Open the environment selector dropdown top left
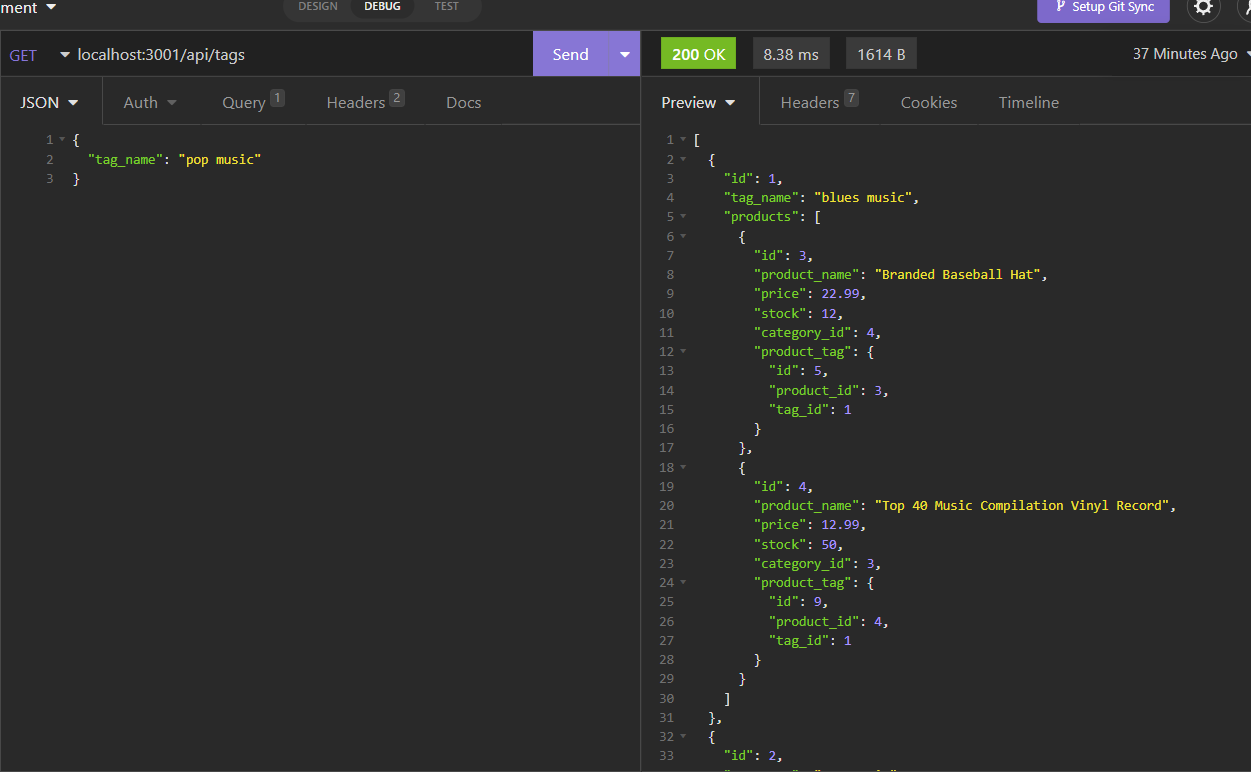Image resolution: width=1251 pixels, height=772 pixels. pyautogui.click(x=27, y=7)
